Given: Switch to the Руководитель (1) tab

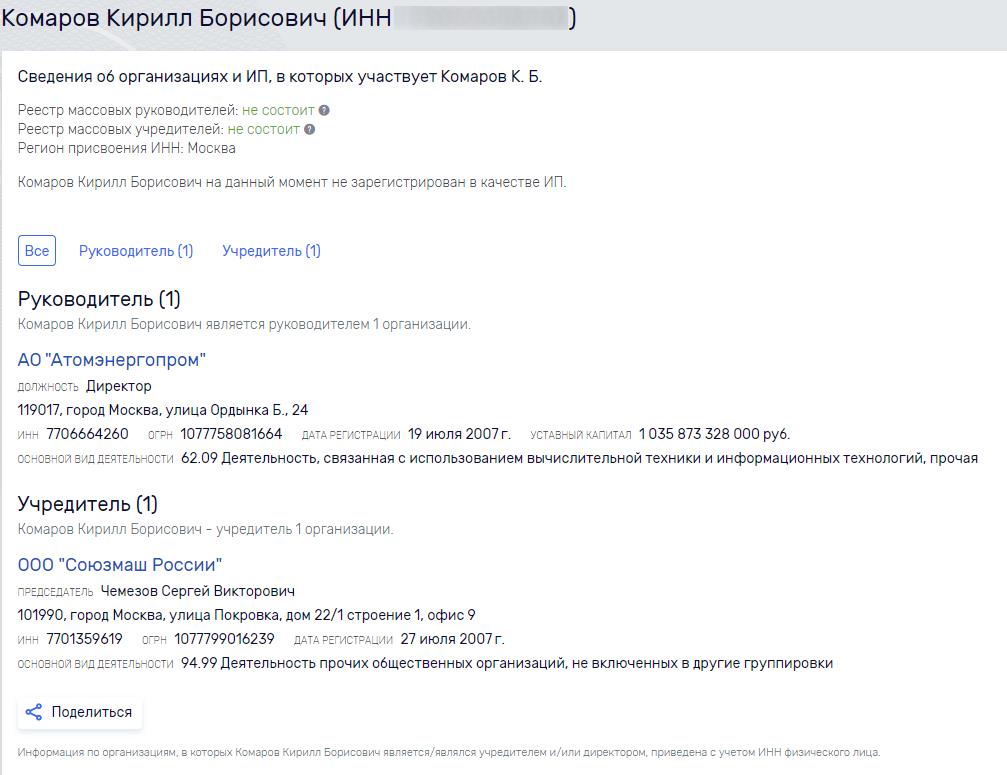Looking at the screenshot, I should pyautogui.click(x=136, y=251).
